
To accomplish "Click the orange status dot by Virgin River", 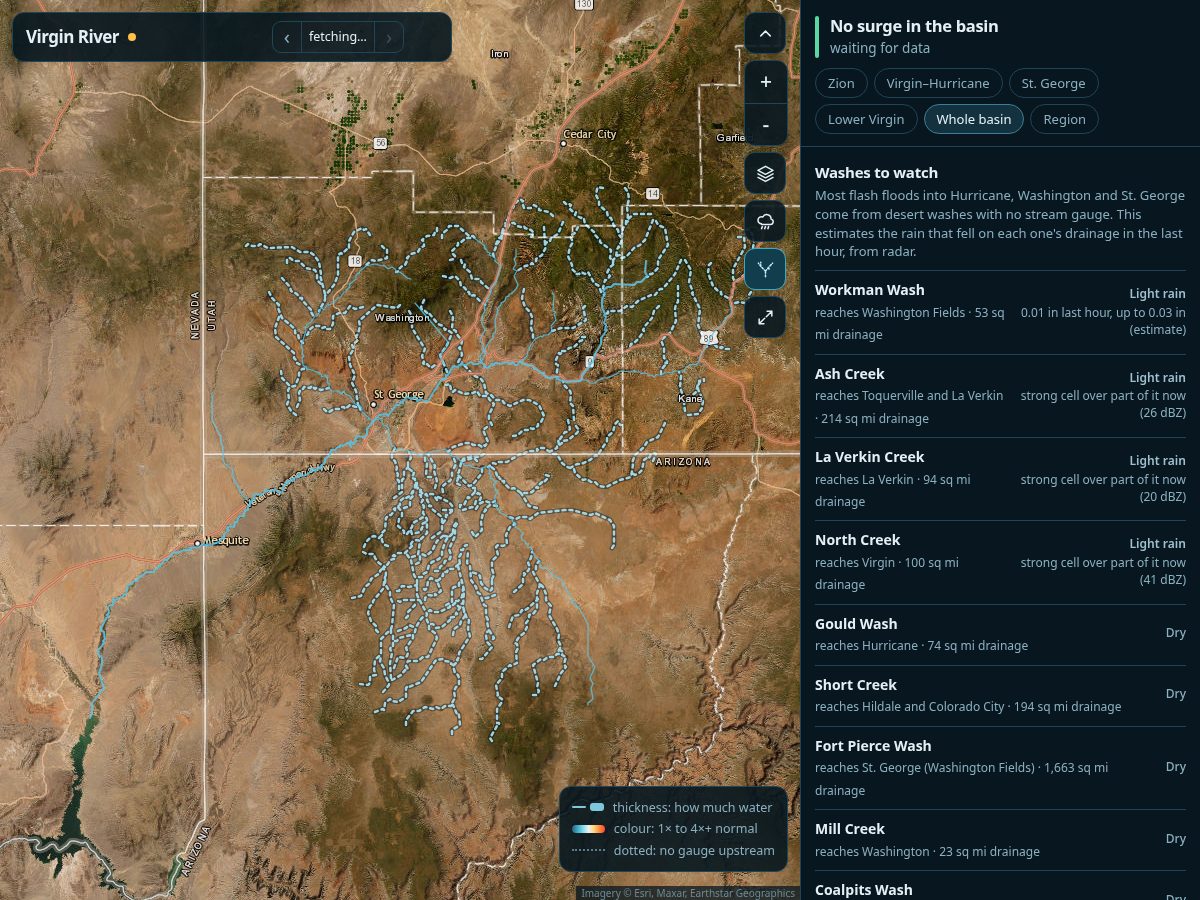I will click(132, 37).
